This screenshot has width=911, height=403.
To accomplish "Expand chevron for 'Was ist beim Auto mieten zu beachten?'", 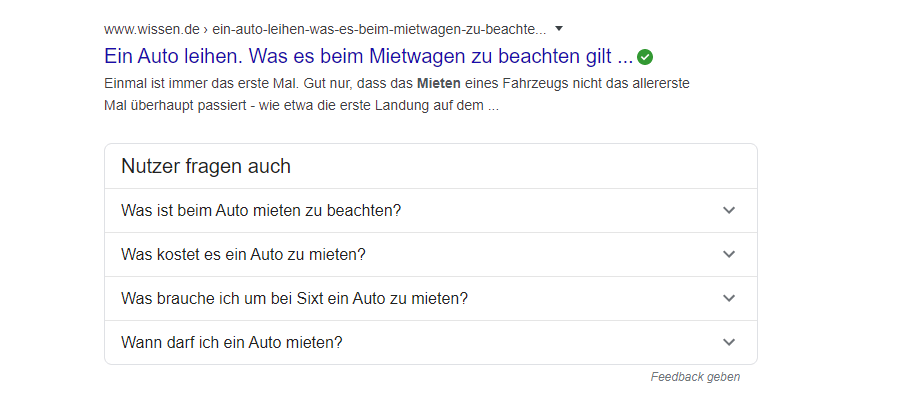I will point(729,210).
